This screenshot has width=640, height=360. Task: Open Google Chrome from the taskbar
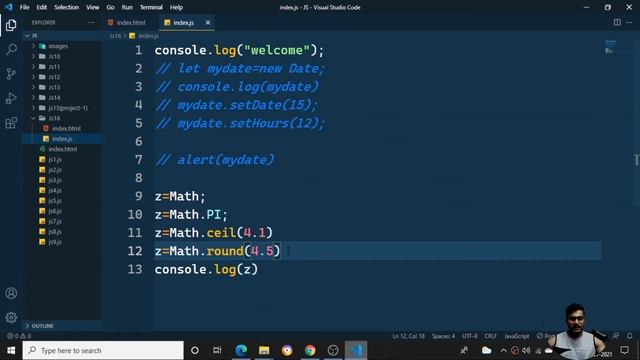pyautogui.click(x=310, y=350)
